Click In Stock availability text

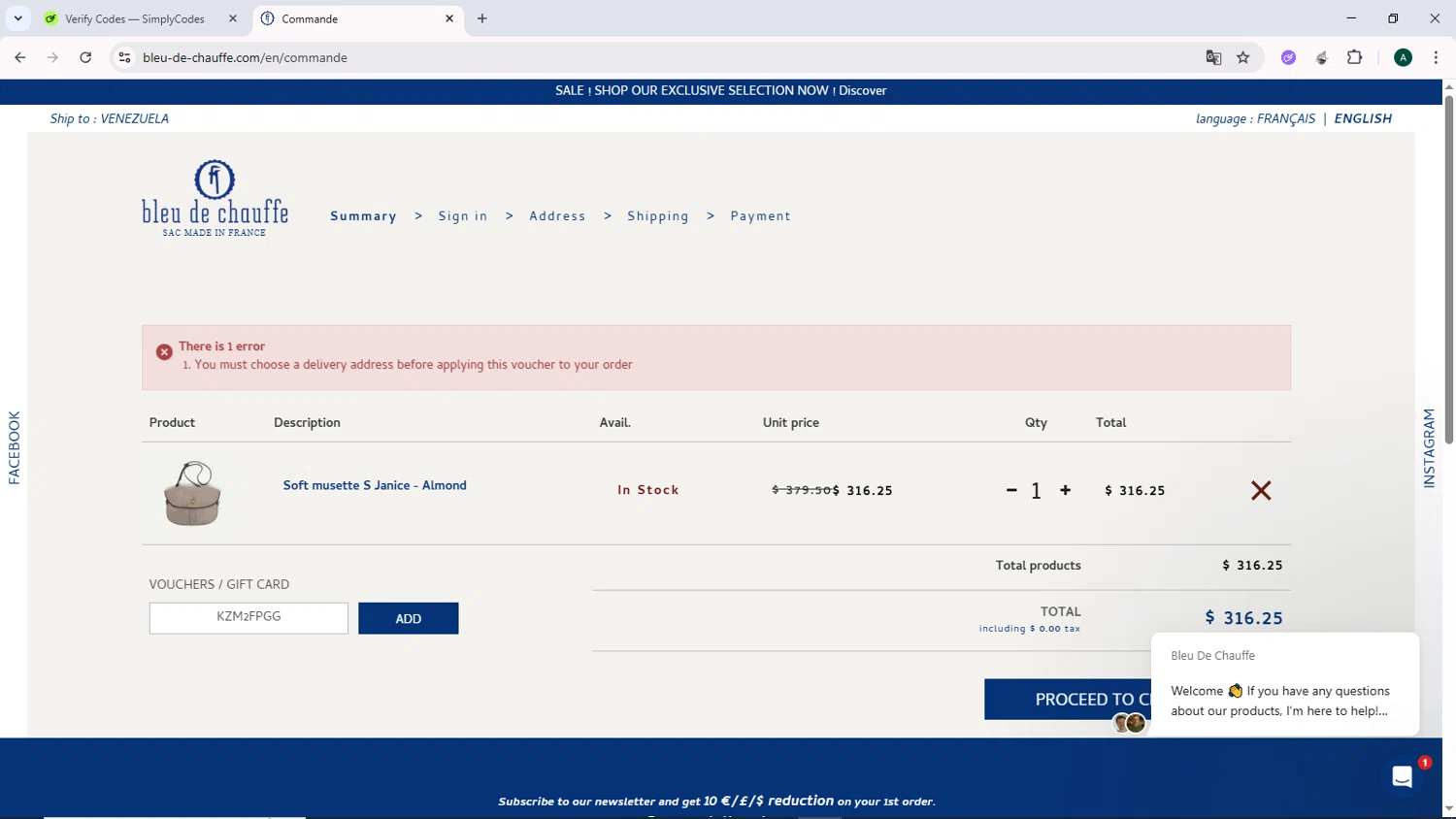pos(648,490)
